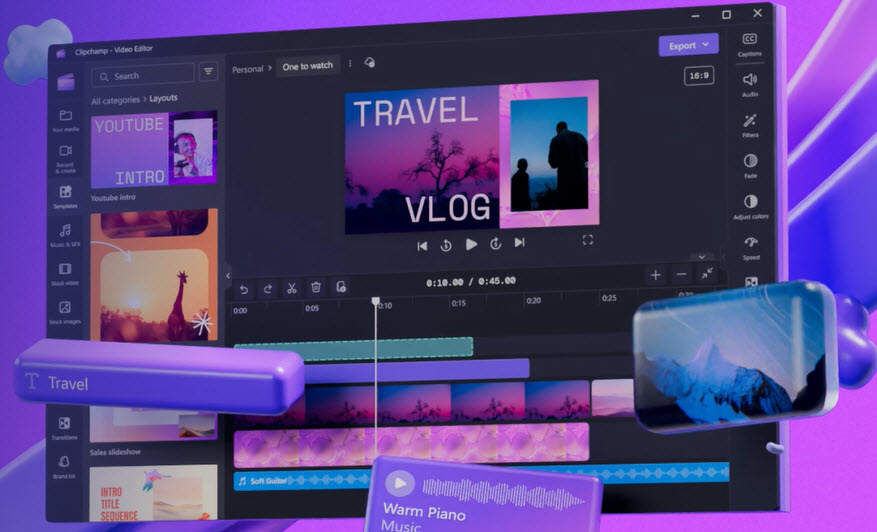Redo the last edit
Viewport: 877px width, 532px height.
(x=267, y=289)
